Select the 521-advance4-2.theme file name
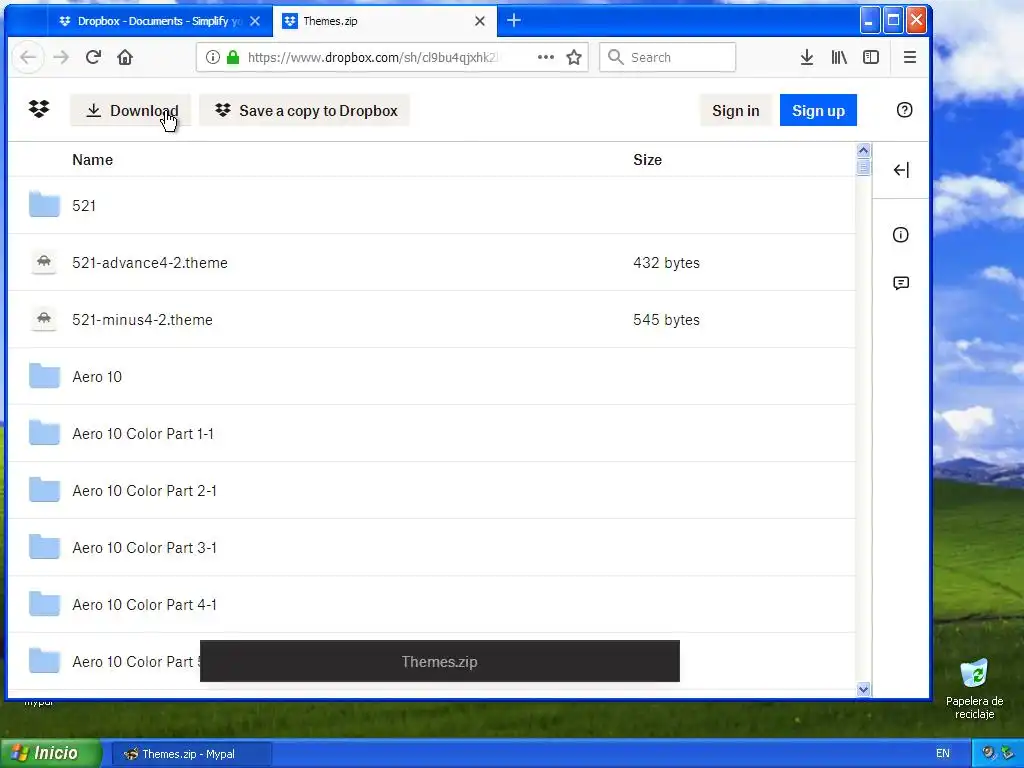Screen dimensions: 1024x768 [x=150, y=263]
